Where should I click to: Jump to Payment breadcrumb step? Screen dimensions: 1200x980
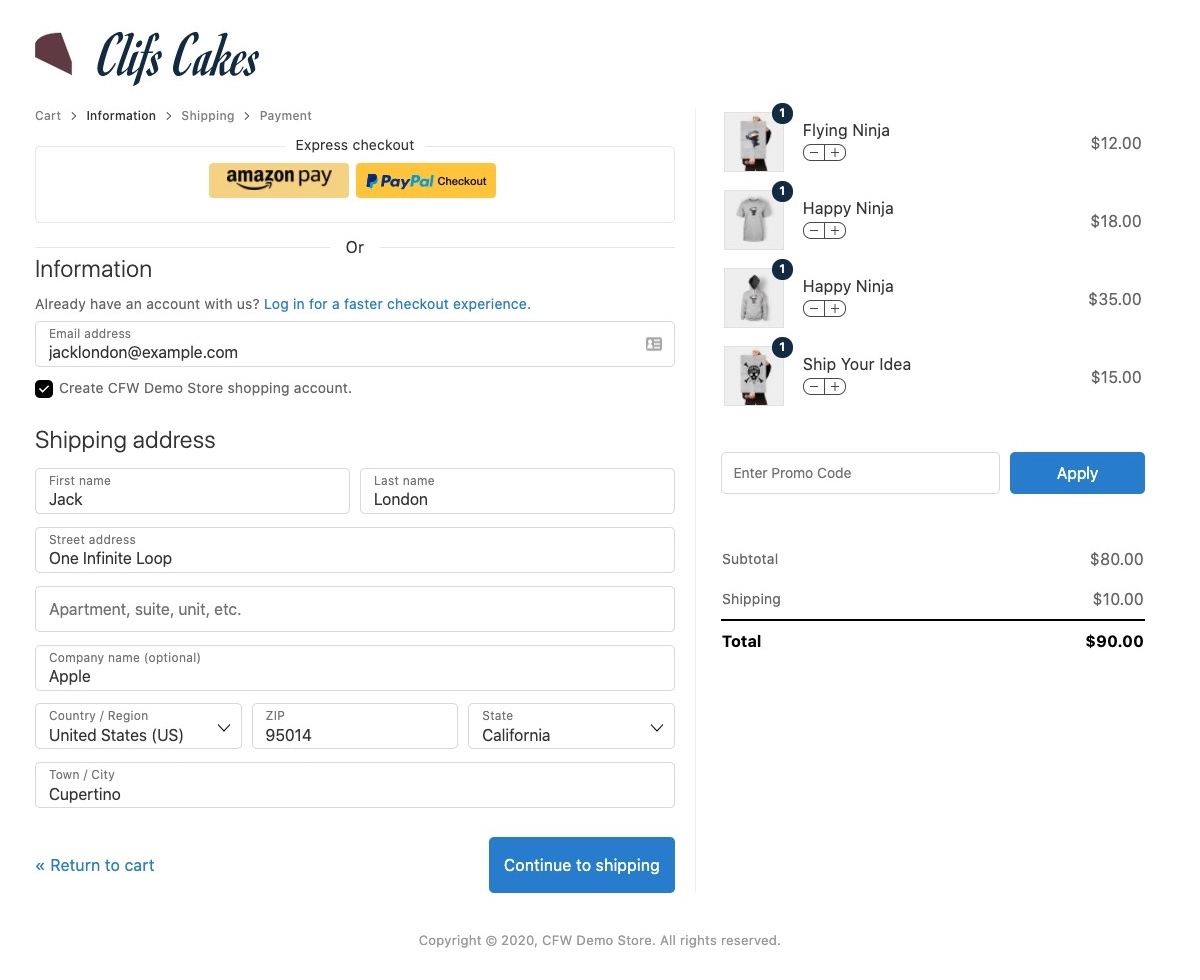[x=286, y=116]
